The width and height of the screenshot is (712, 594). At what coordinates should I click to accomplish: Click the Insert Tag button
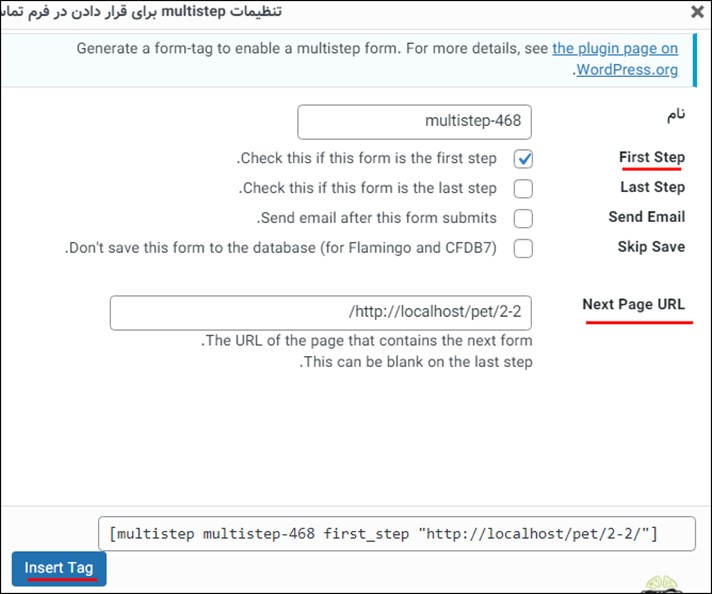(59, 569)
